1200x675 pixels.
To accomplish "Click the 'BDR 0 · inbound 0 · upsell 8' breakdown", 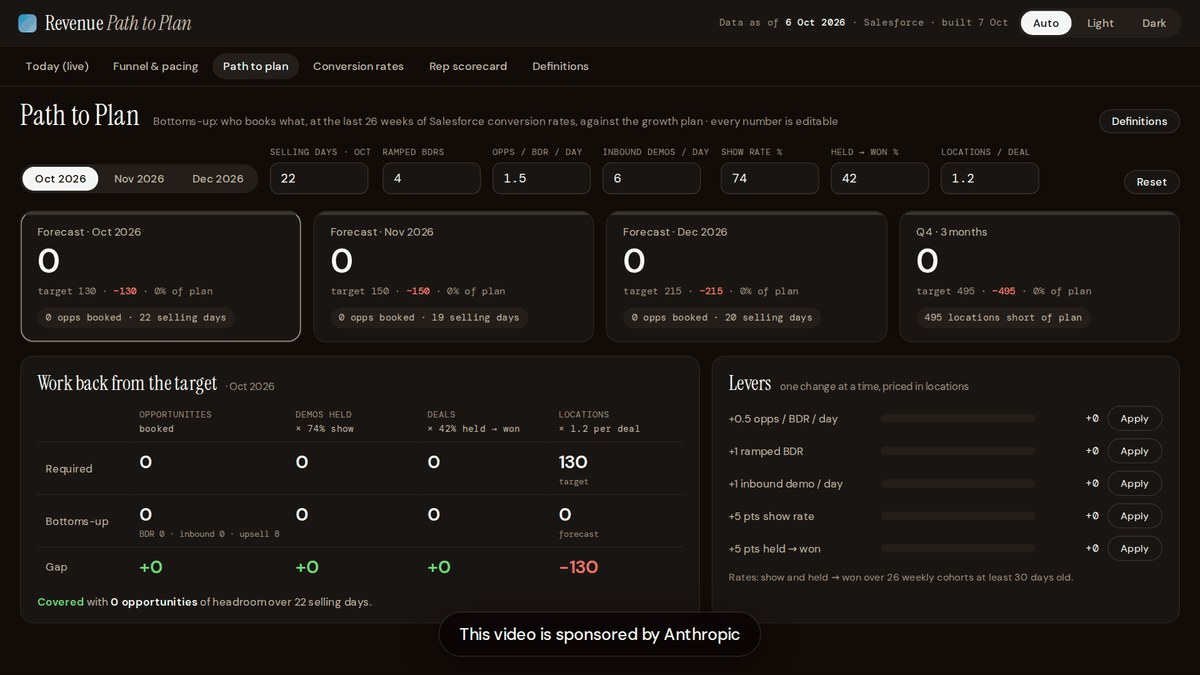I will click(209, 534).
